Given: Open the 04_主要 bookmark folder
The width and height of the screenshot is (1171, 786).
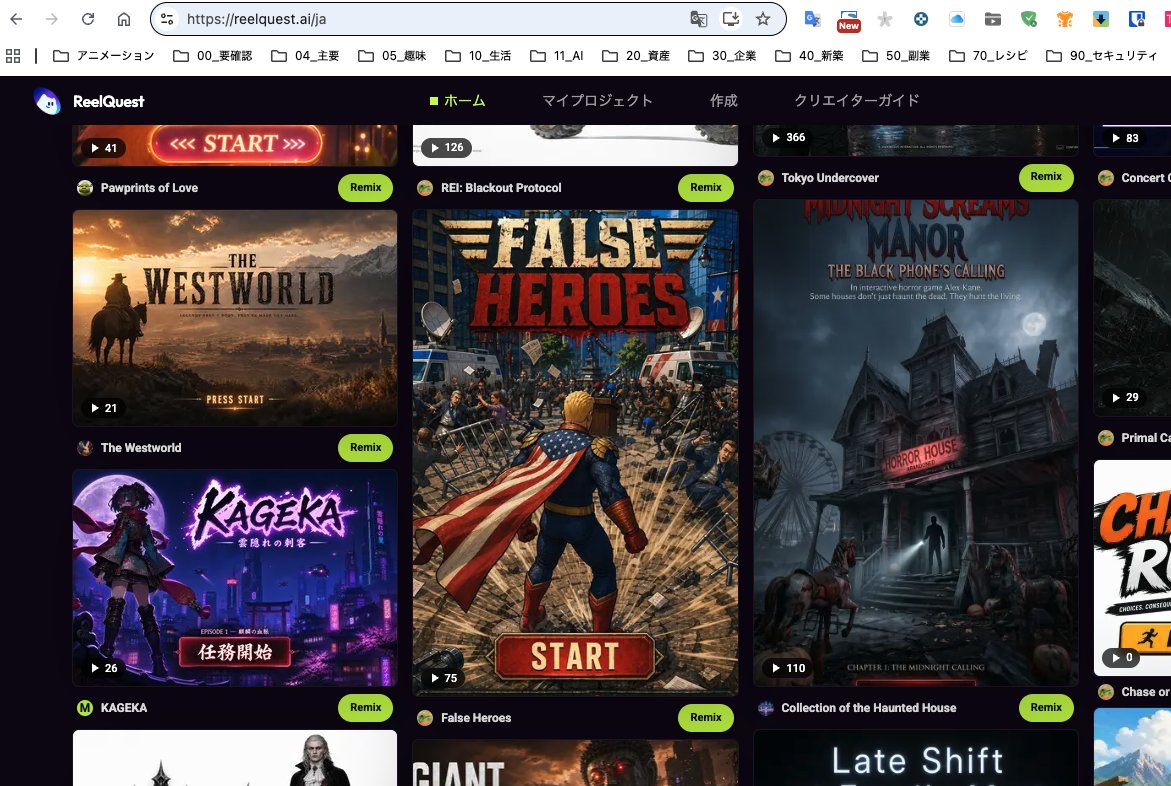Looking at the screenshot, I should pos(305,55).
